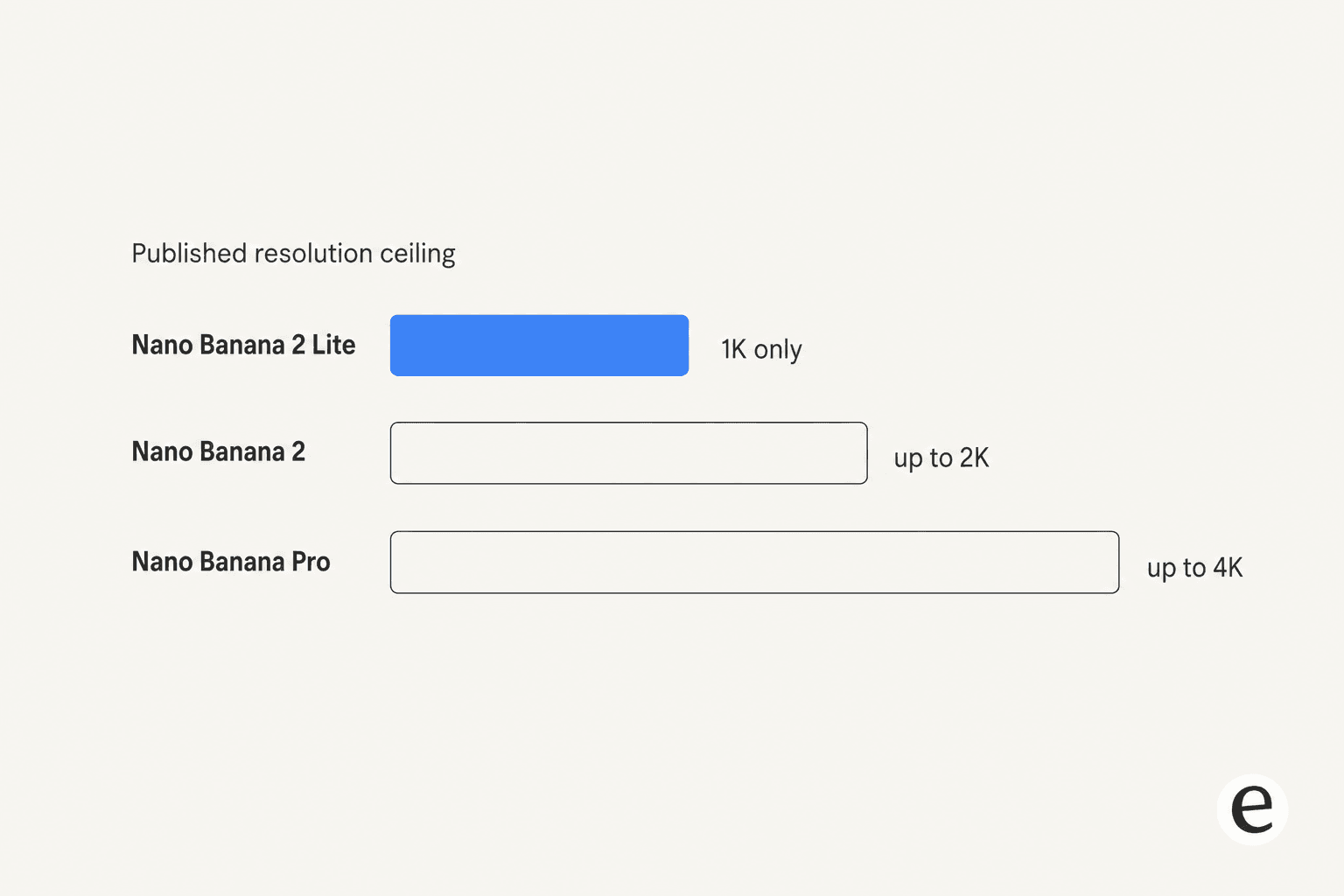Click the 'Nano Banana 2 Lite' label

[243, 345]
